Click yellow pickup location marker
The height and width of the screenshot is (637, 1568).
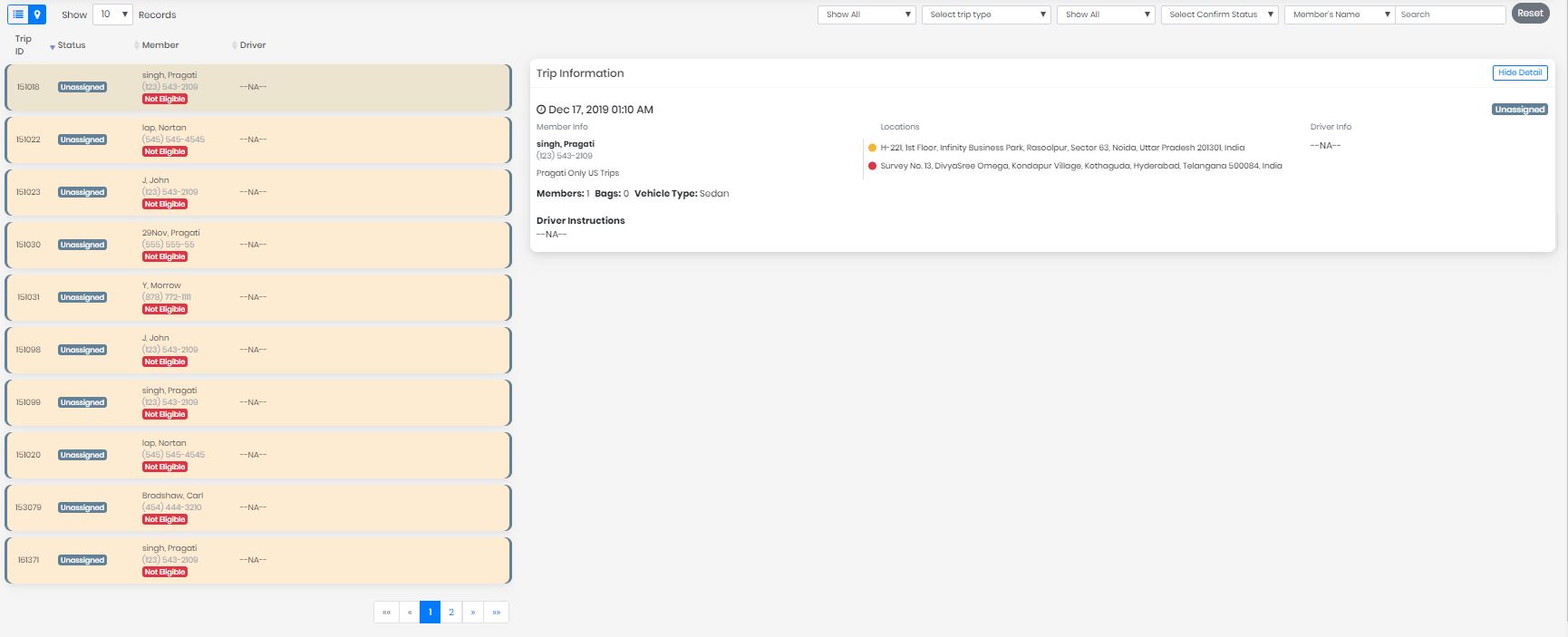click(872, 148)
